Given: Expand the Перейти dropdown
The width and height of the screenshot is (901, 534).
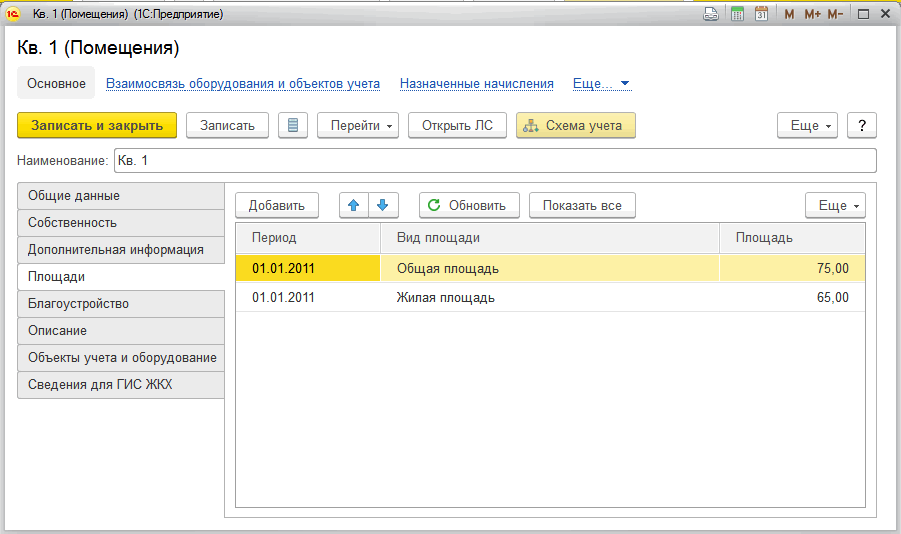Looking at the screenshot, I should pos(358,126).
